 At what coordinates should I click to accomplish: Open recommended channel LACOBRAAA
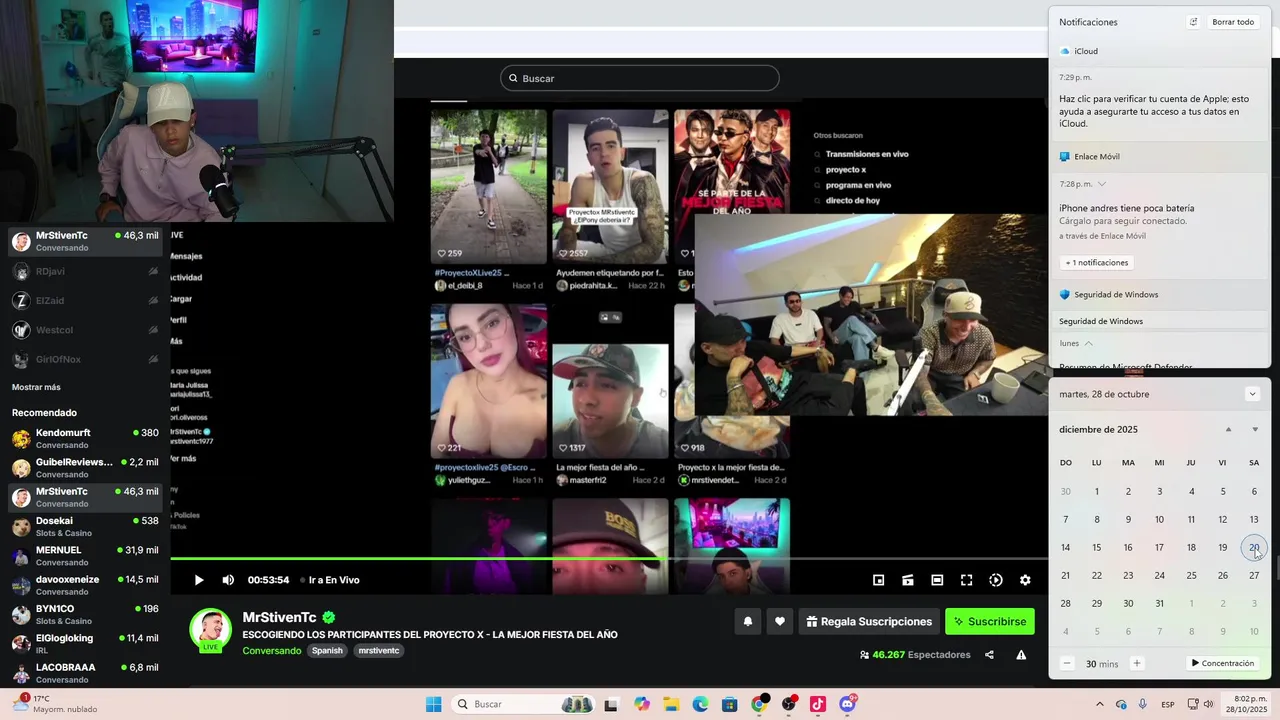pos(85,672)
